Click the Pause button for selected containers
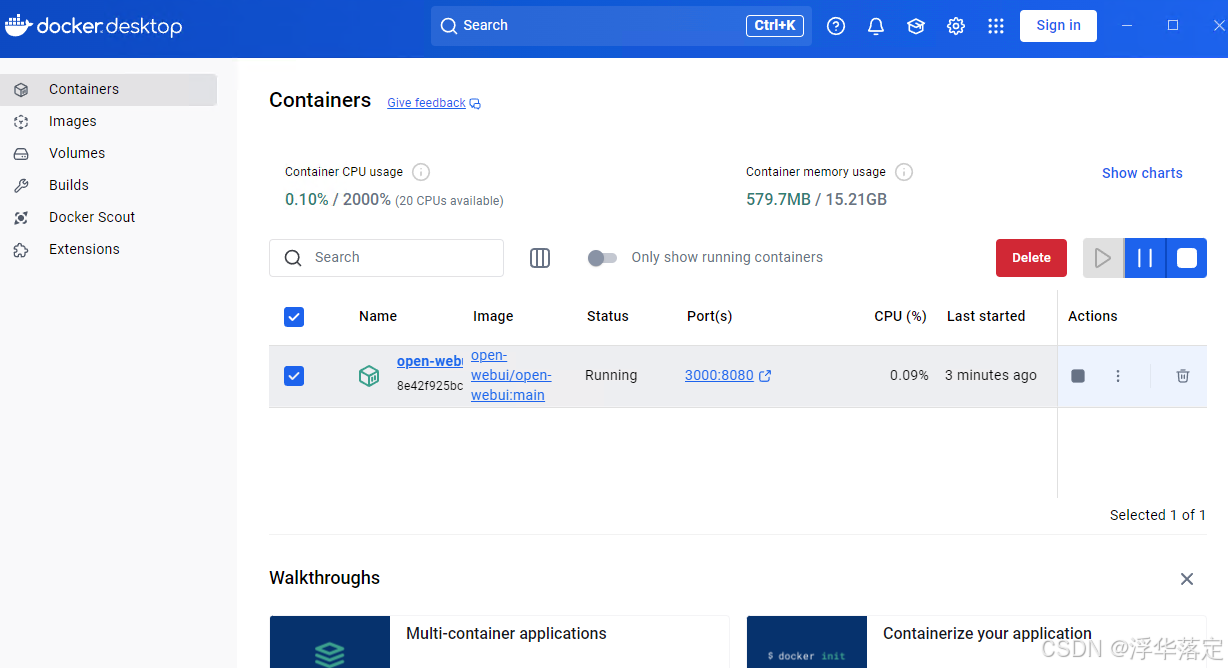 [1145, 258]
